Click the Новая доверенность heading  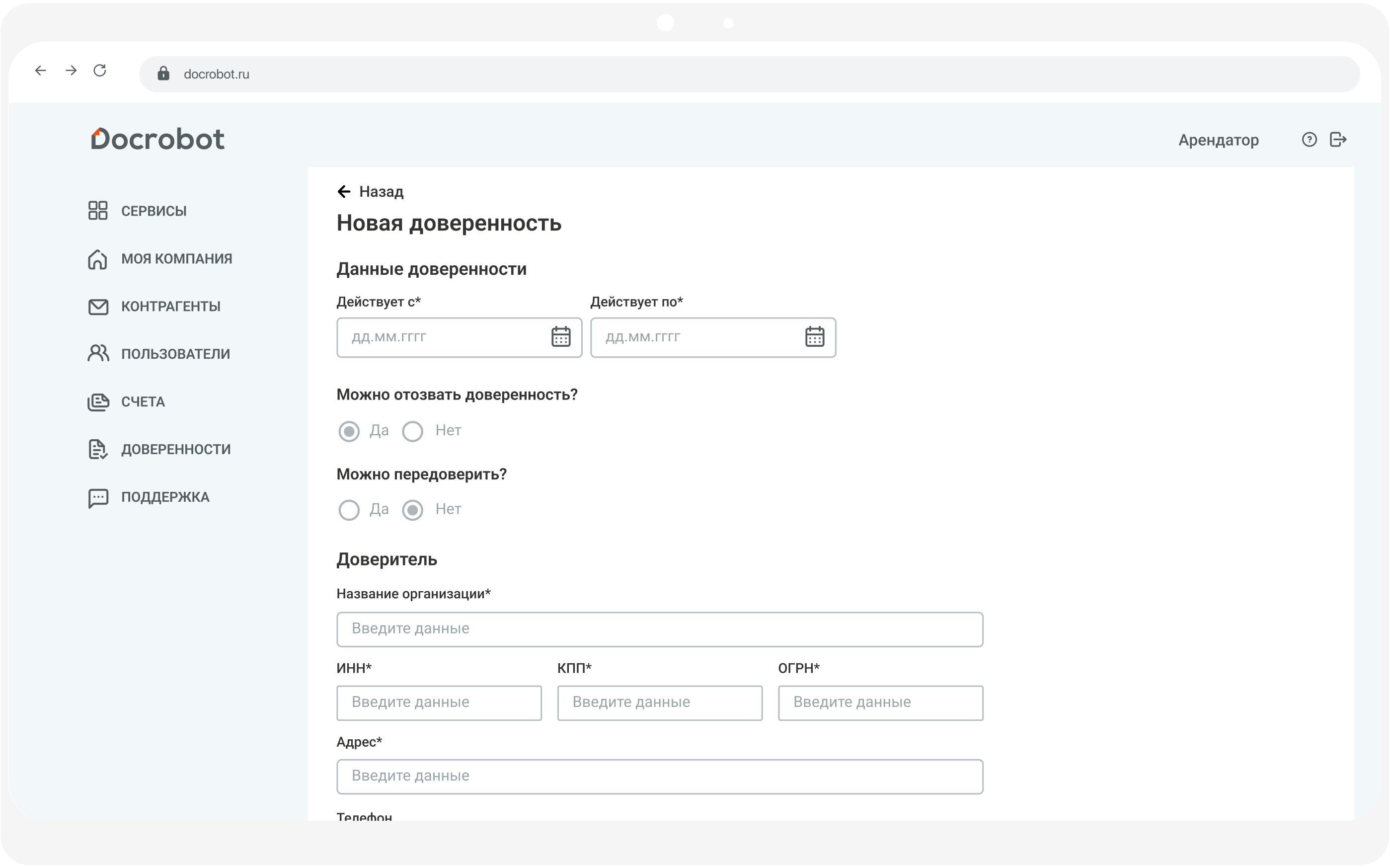pyautogui.click(x=449, y=223)
